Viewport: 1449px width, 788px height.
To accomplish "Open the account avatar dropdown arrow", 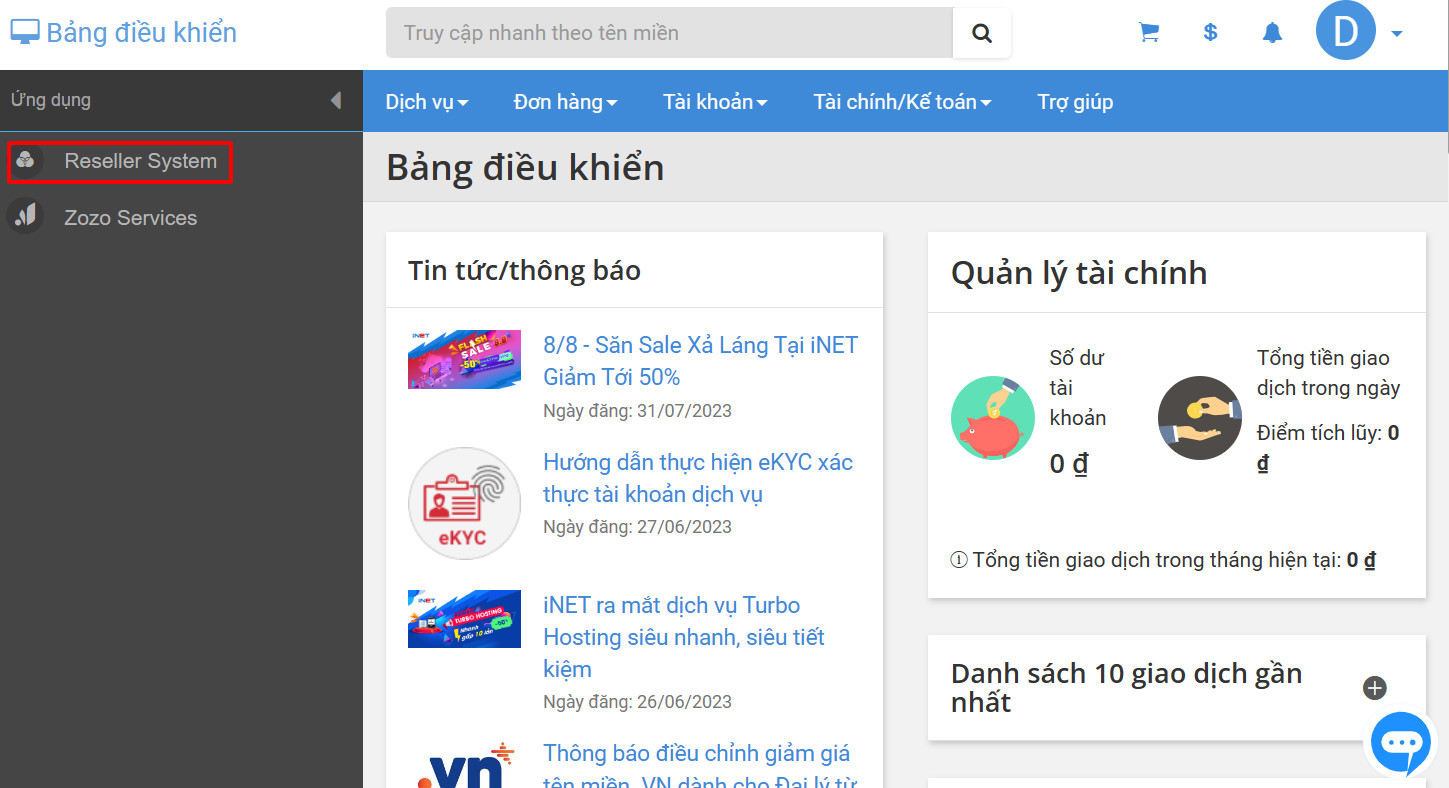I will pos(1397,32).
